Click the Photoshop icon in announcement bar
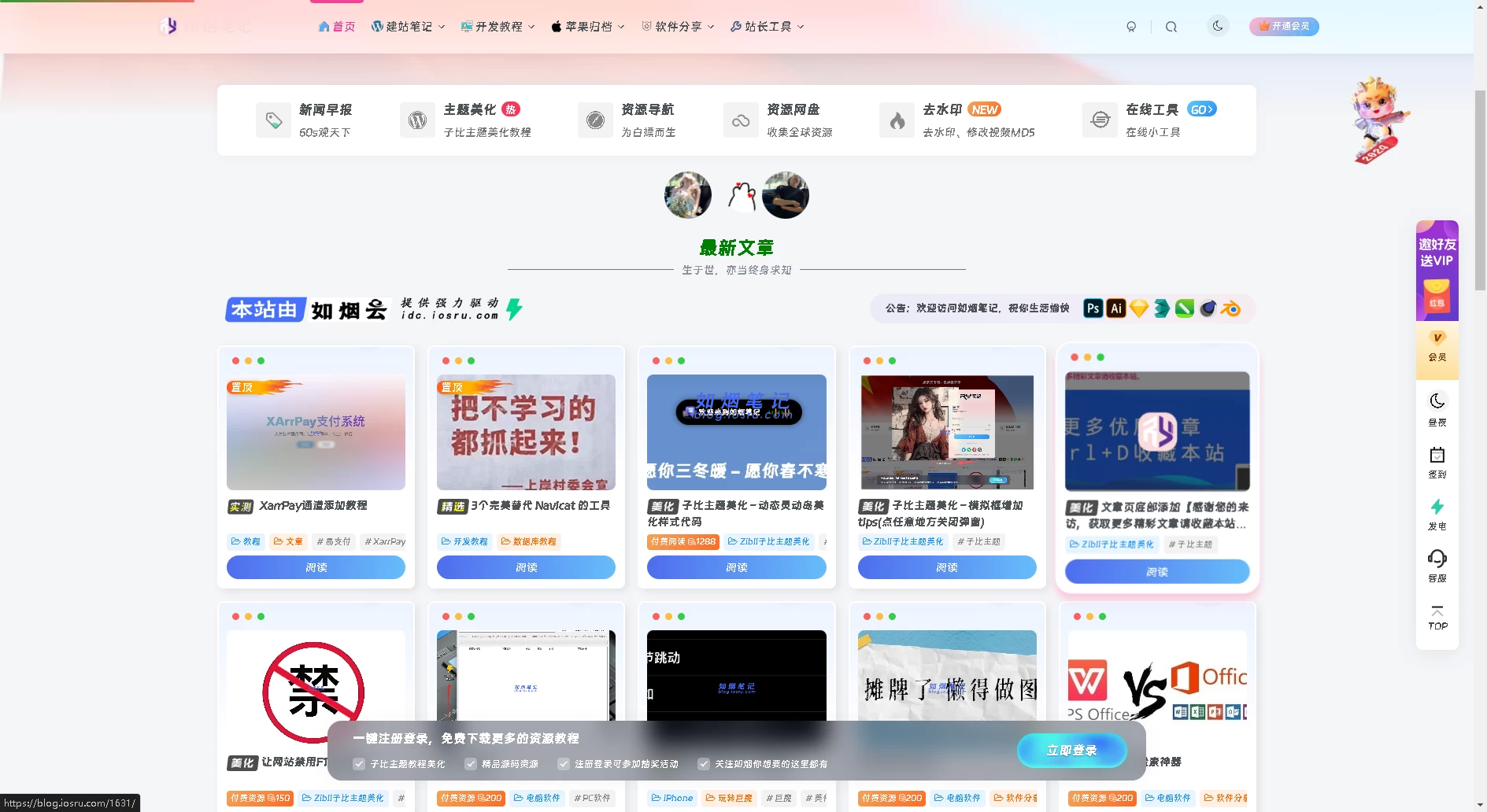Screen dimensions: 1487x812 pos(1093,308)
